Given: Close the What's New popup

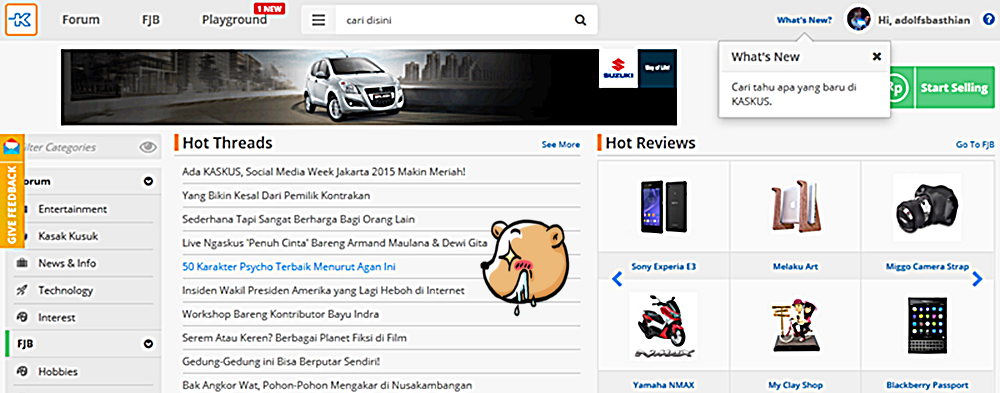Looking at the screenshot, I should tap(877, 56).
